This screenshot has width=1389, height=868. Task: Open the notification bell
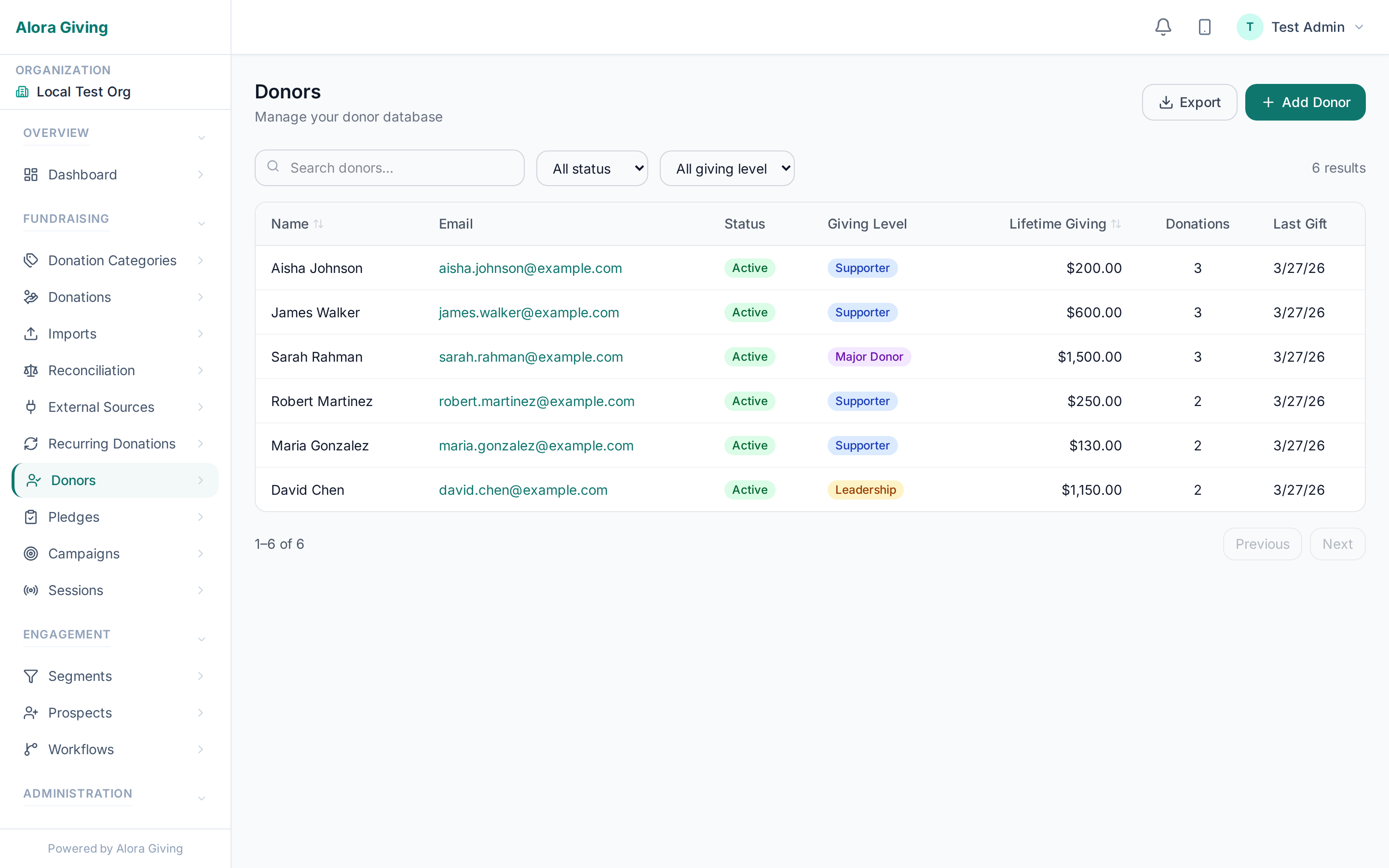pyautogui.click(x=1162, y=27)
